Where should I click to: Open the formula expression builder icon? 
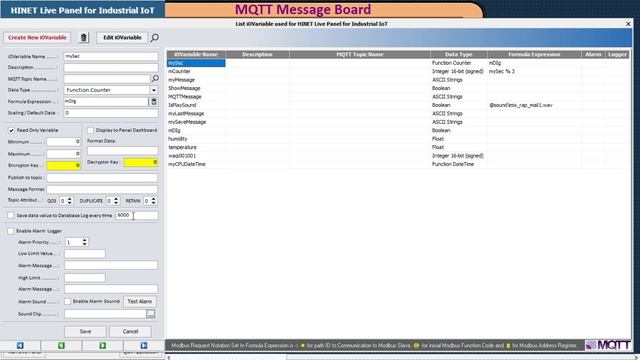click(x=154, y=102)
